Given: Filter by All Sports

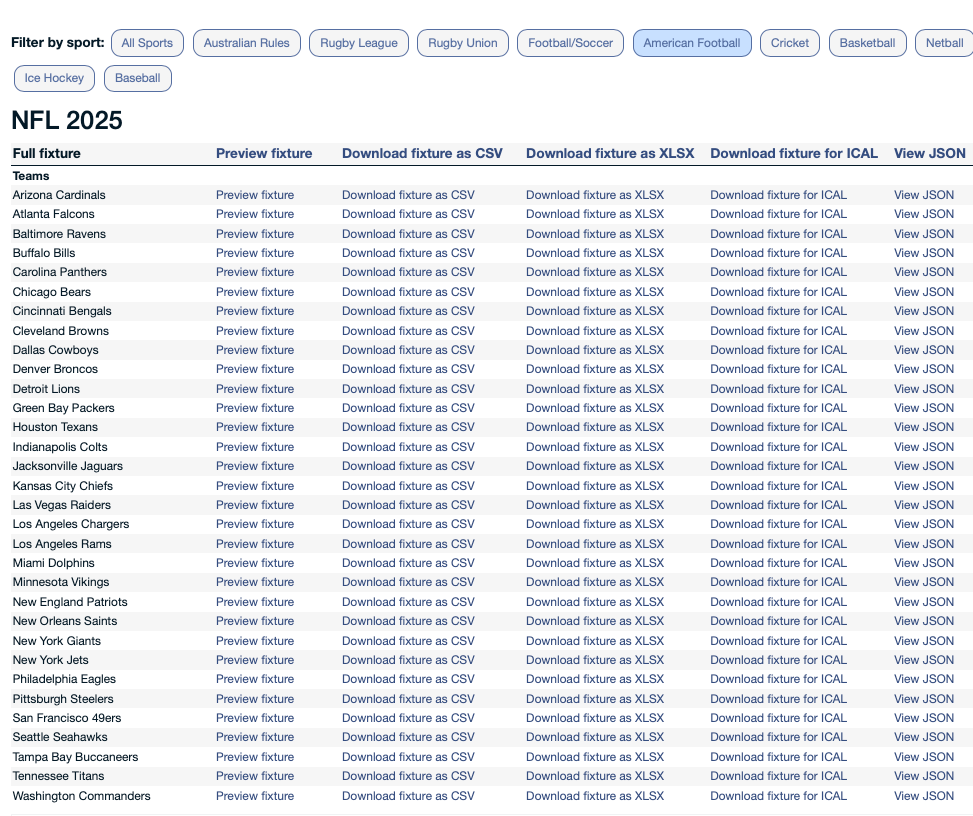Looking at the screenshot, I should (x=147, y=43).
